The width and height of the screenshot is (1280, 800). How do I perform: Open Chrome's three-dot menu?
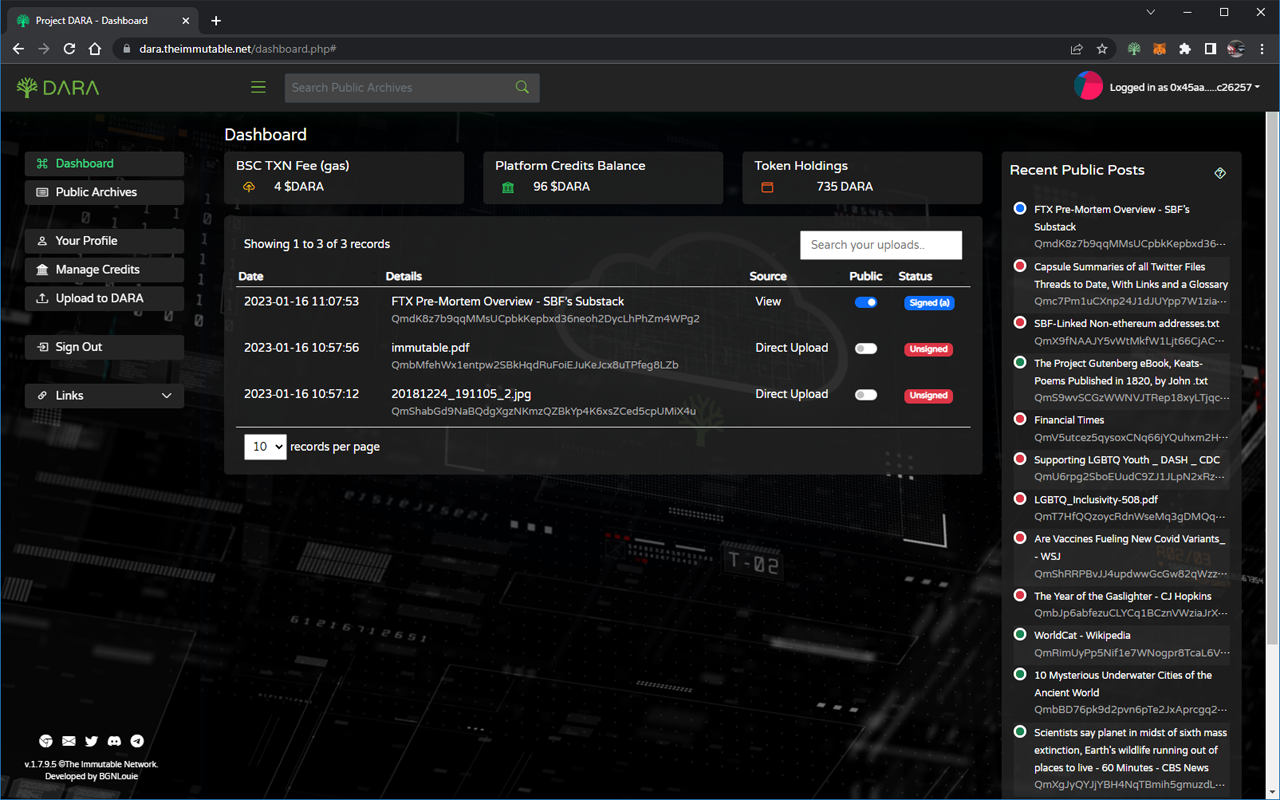(x=1263, y=48)
